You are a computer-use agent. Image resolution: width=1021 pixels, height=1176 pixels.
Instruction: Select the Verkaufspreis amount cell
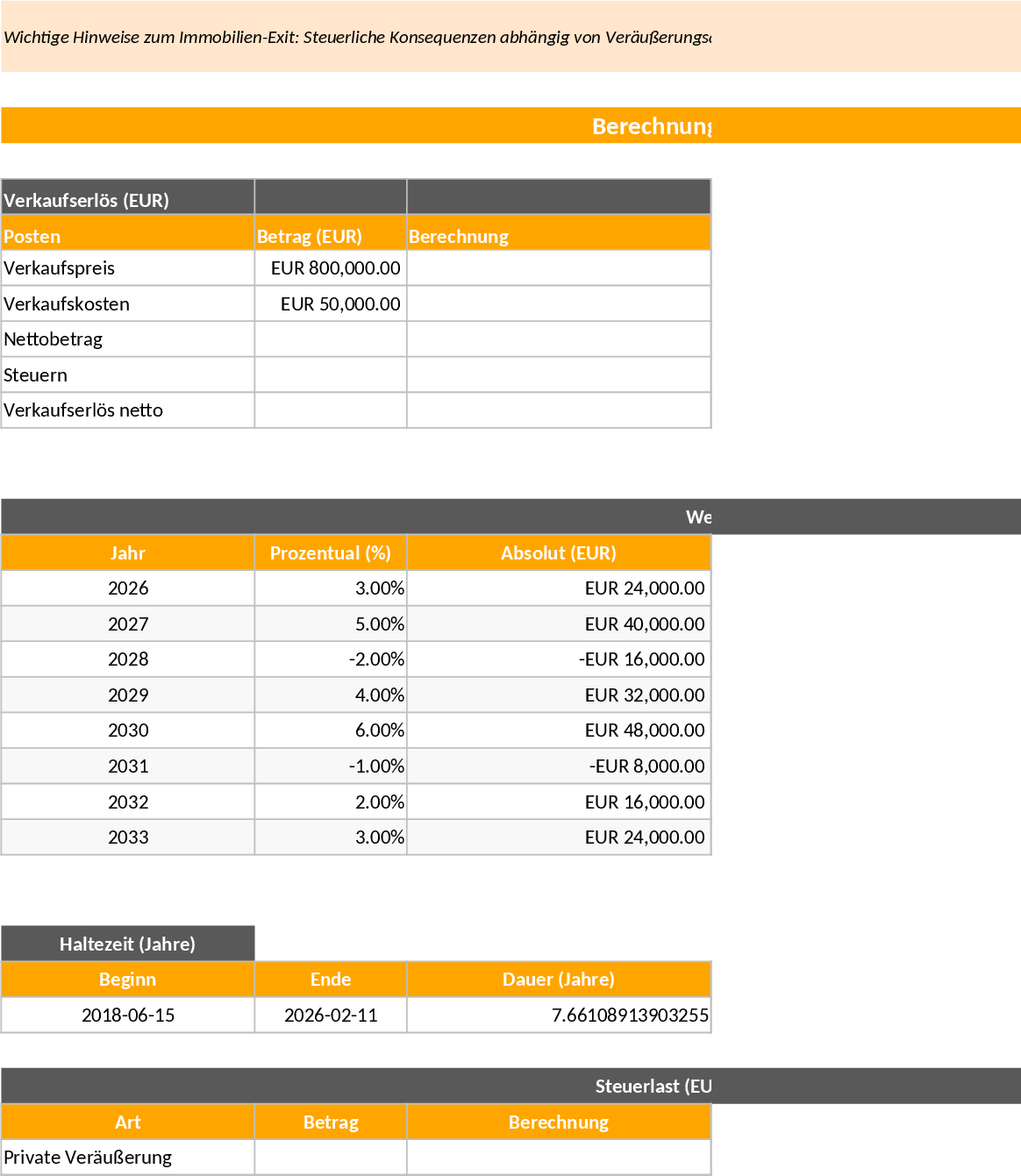[330, 268]
